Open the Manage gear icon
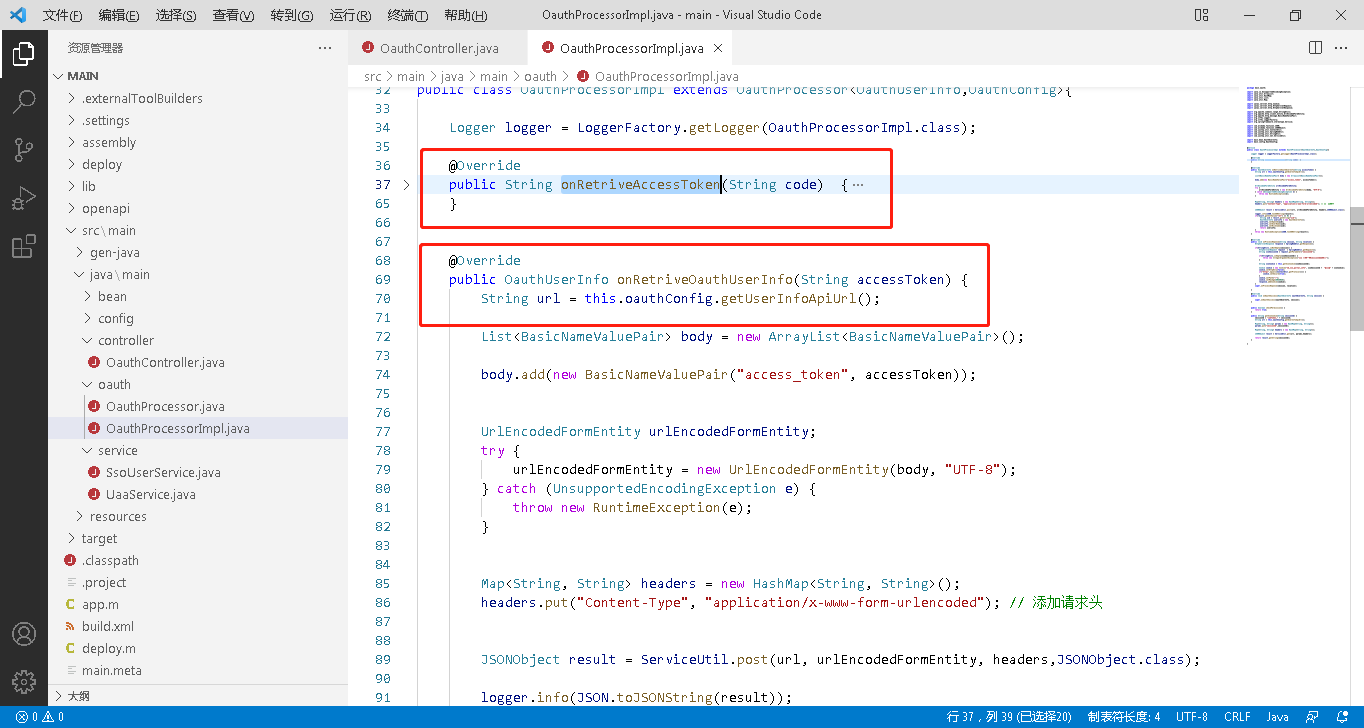The image size is (1364, 728). click(24, 681)
